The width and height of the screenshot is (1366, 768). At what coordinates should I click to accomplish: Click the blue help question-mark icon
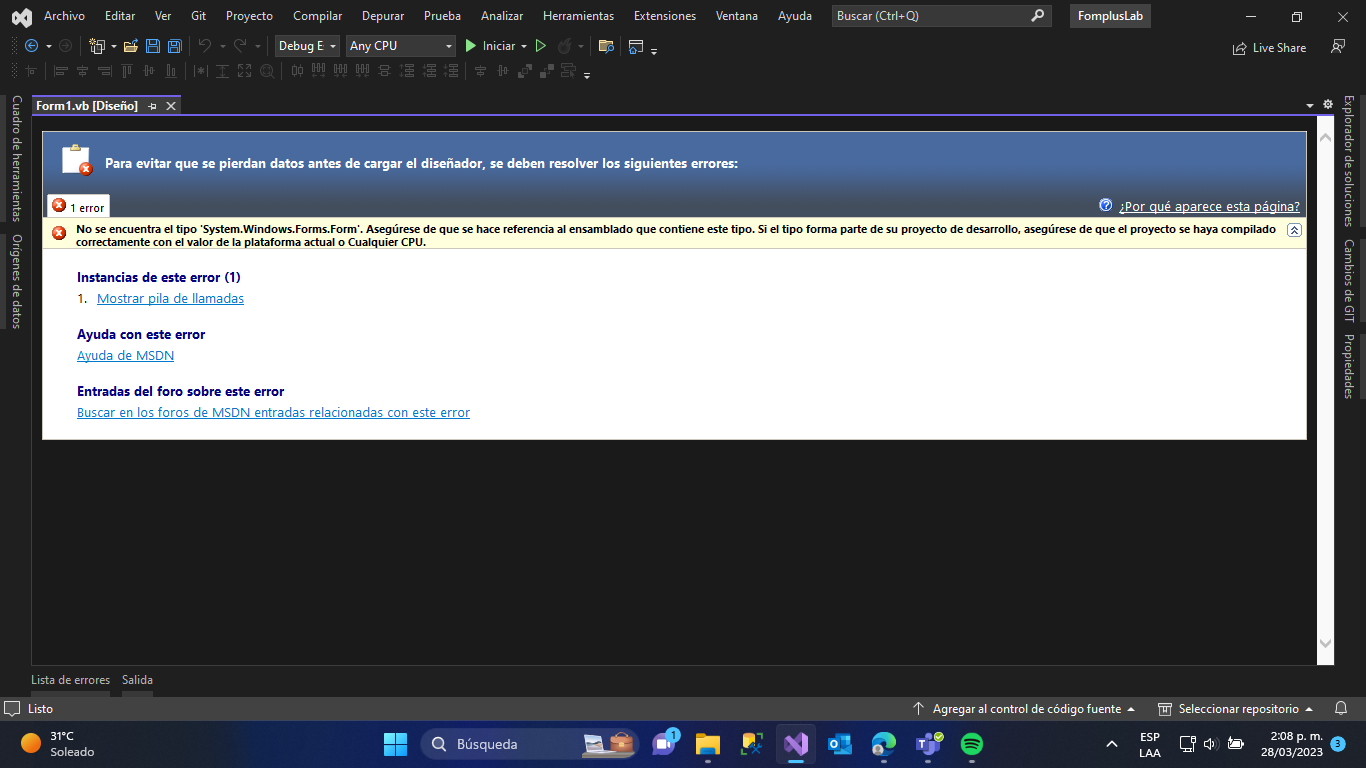(x=1105, y=205)
